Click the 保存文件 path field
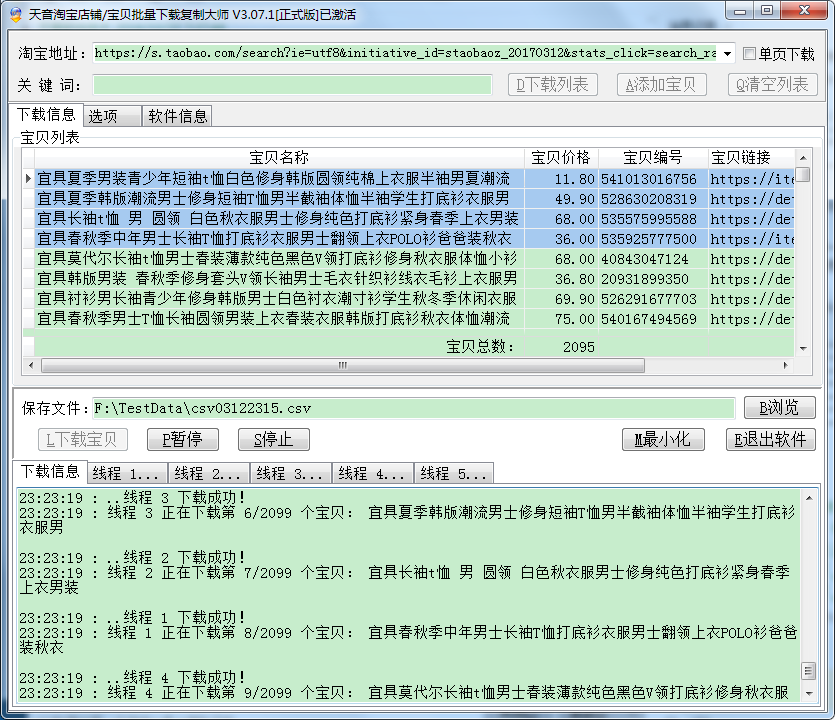Screen dimensions: 835x720 (x=414, y=408)
